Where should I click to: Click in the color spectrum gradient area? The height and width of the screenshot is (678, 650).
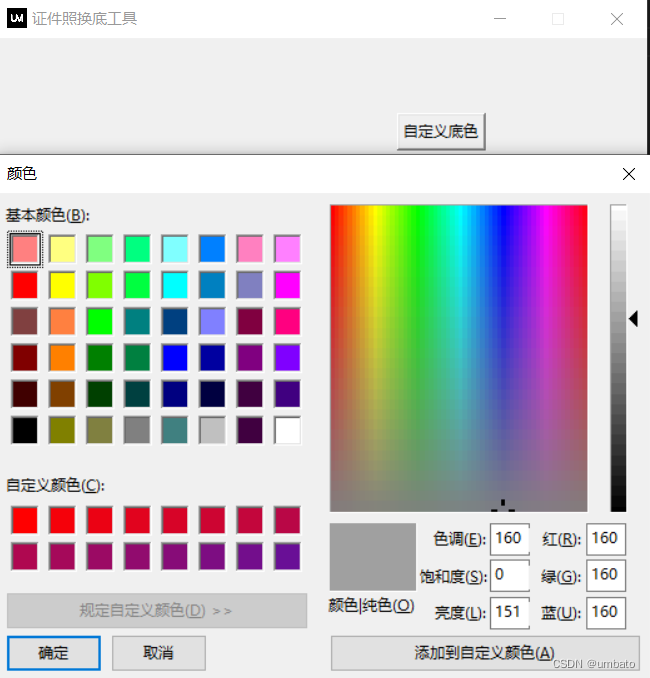(459, 358)
